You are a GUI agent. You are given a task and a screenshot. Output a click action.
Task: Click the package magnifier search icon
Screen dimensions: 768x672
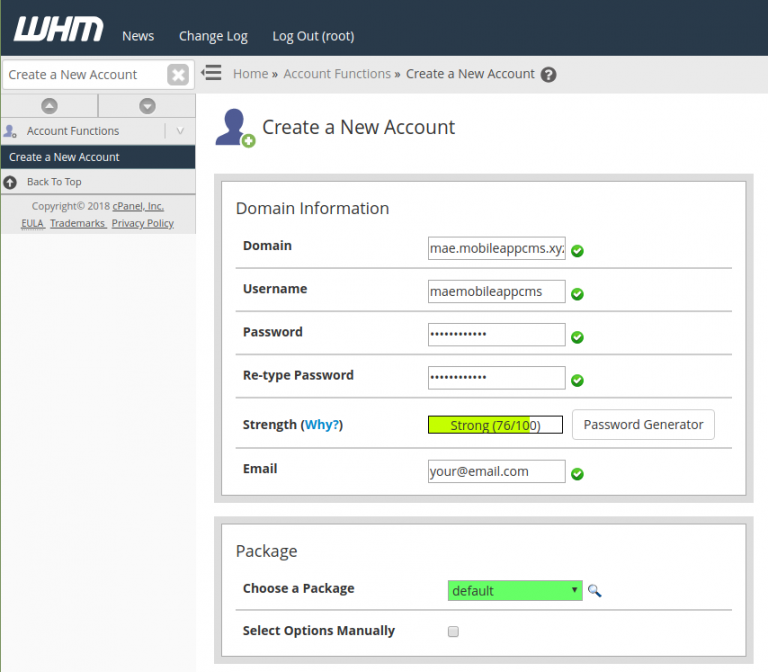(x=595, y=591)
